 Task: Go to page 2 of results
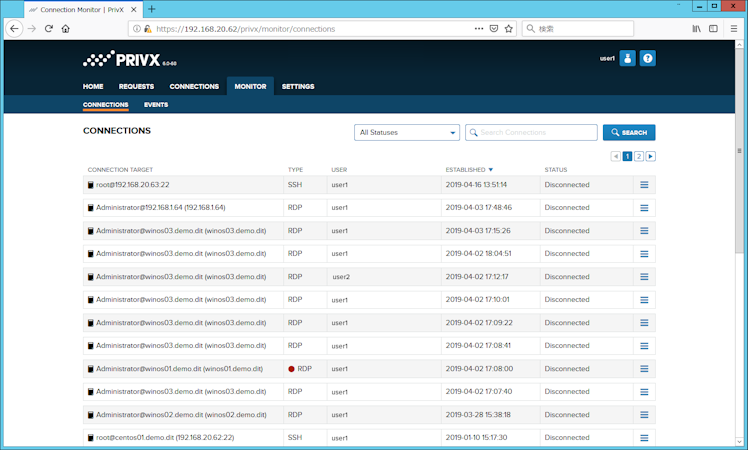(639, 157)
